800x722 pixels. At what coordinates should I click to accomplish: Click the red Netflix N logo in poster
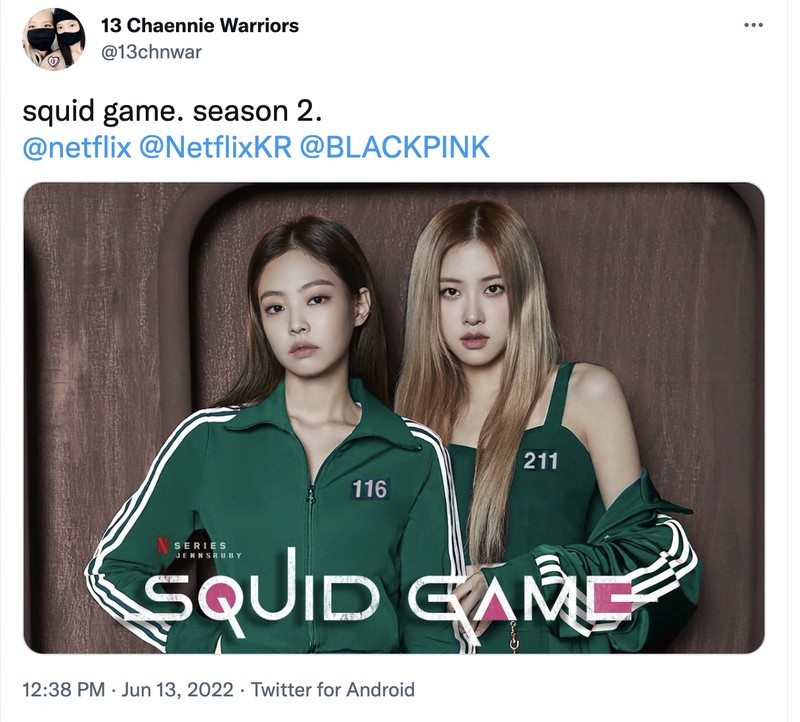pos(162,544)
